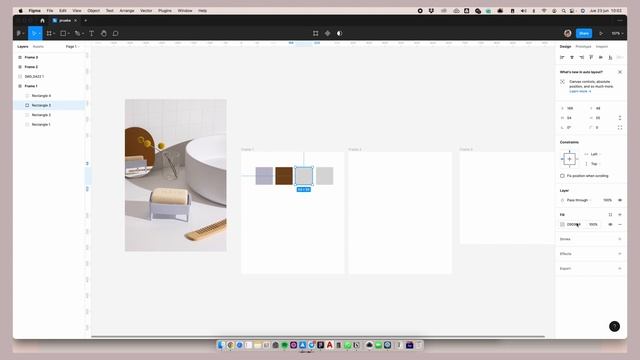Toggle constrain proportions lock
640x360 pixels.
click(620, 118)
